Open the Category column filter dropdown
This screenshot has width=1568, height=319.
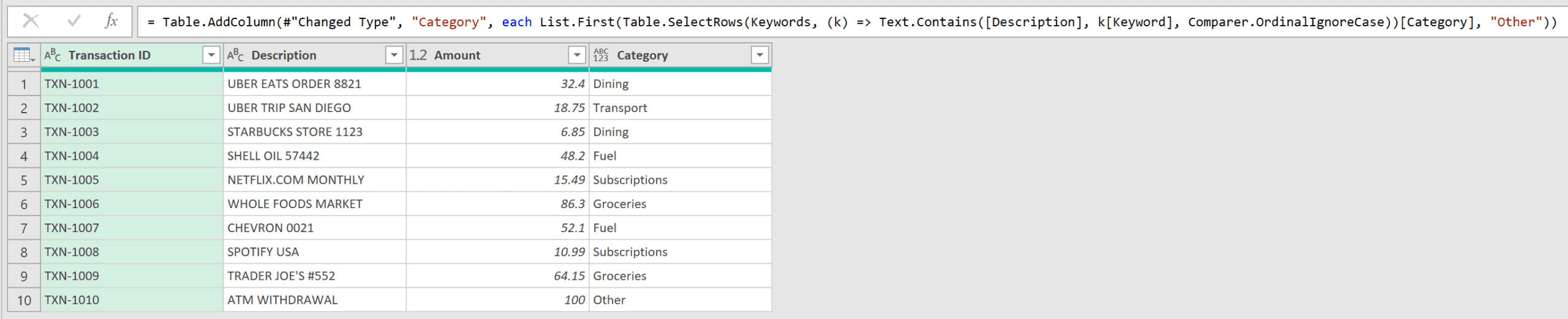759,55
